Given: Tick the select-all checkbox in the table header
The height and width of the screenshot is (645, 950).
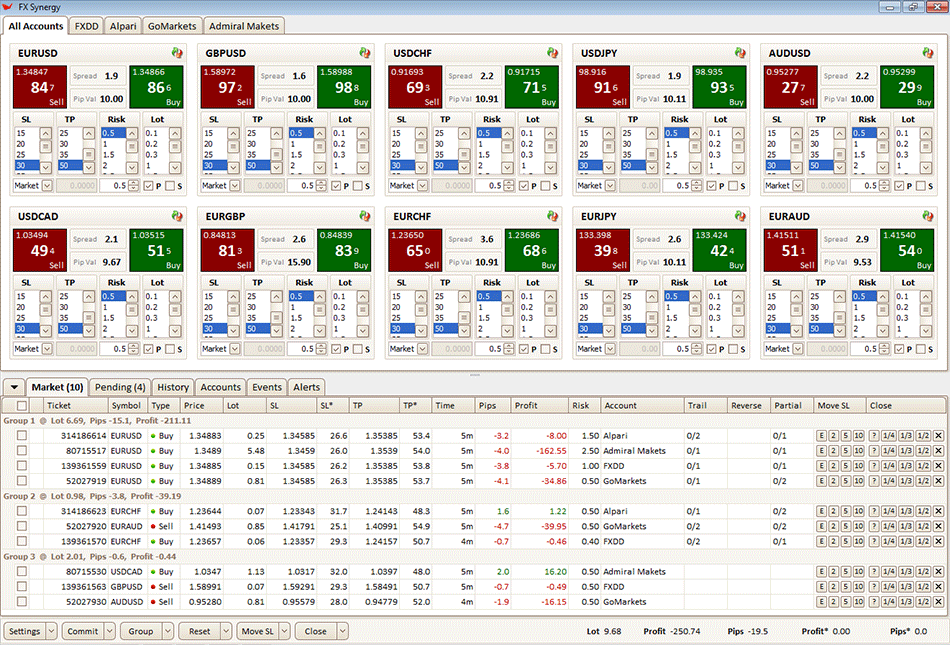Looking at the screenshot, I should (x=21, y=406).
